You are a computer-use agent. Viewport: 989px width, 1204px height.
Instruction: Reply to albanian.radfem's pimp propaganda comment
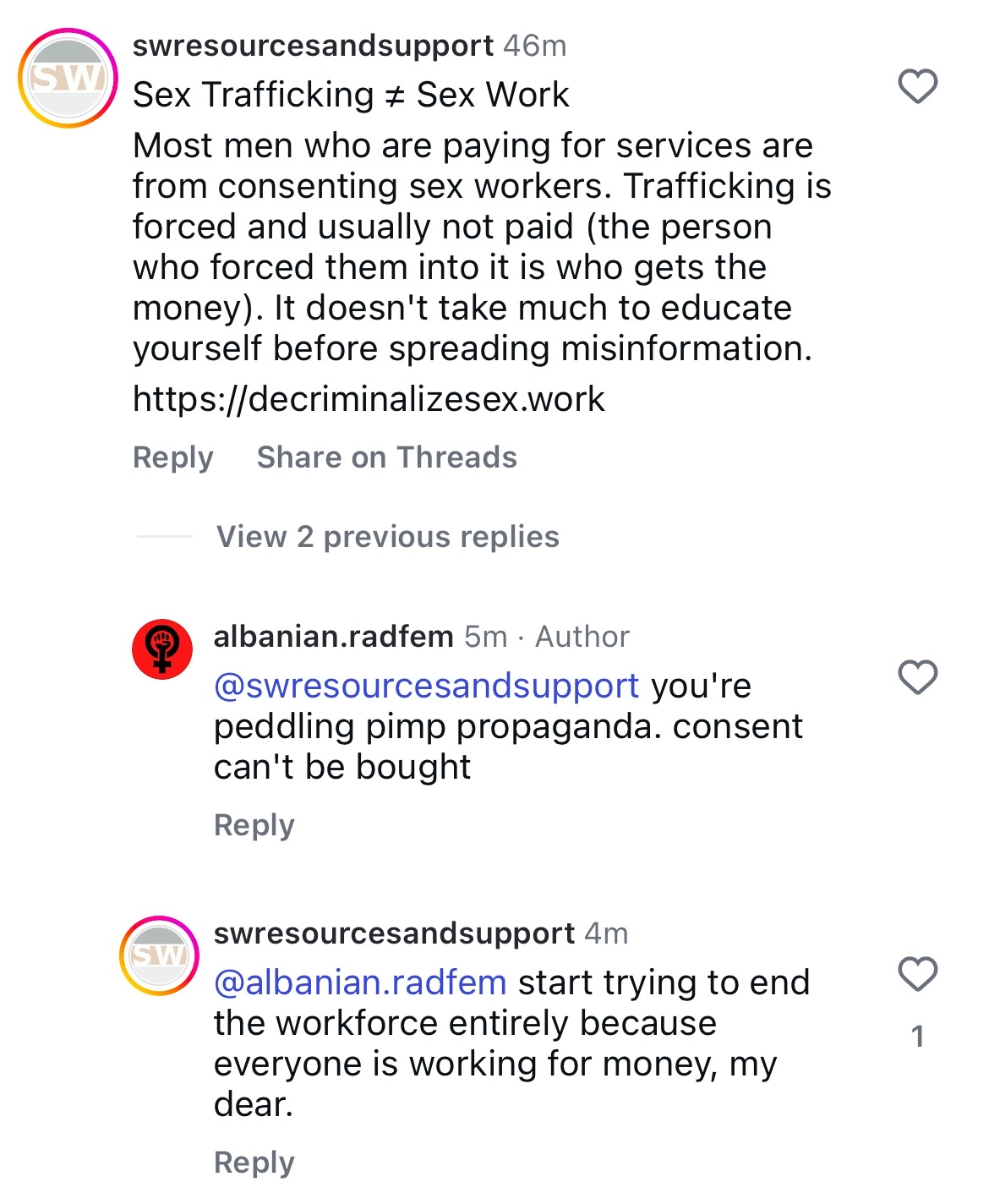pos(254,824)
